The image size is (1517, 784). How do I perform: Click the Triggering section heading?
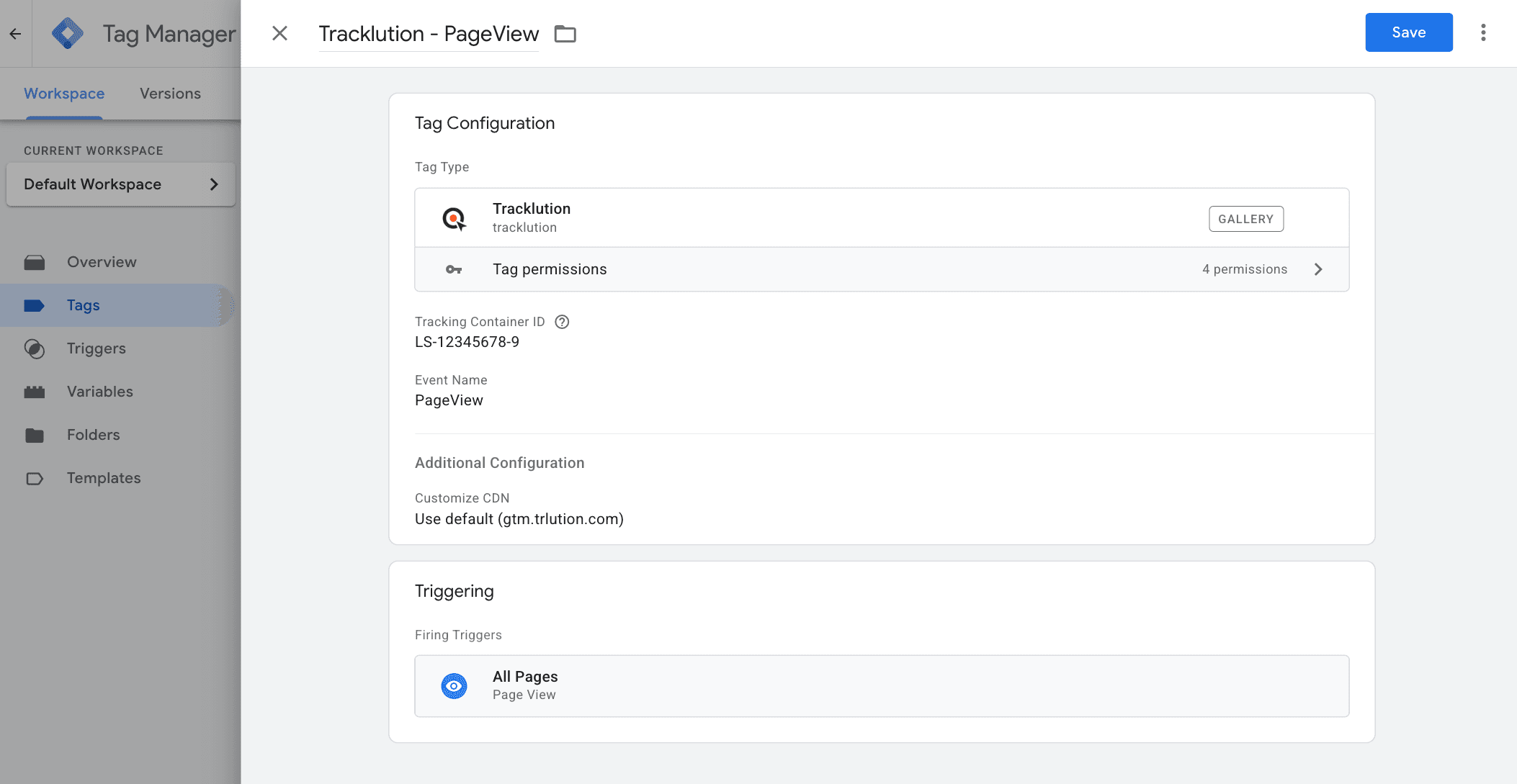coord(455,591)
